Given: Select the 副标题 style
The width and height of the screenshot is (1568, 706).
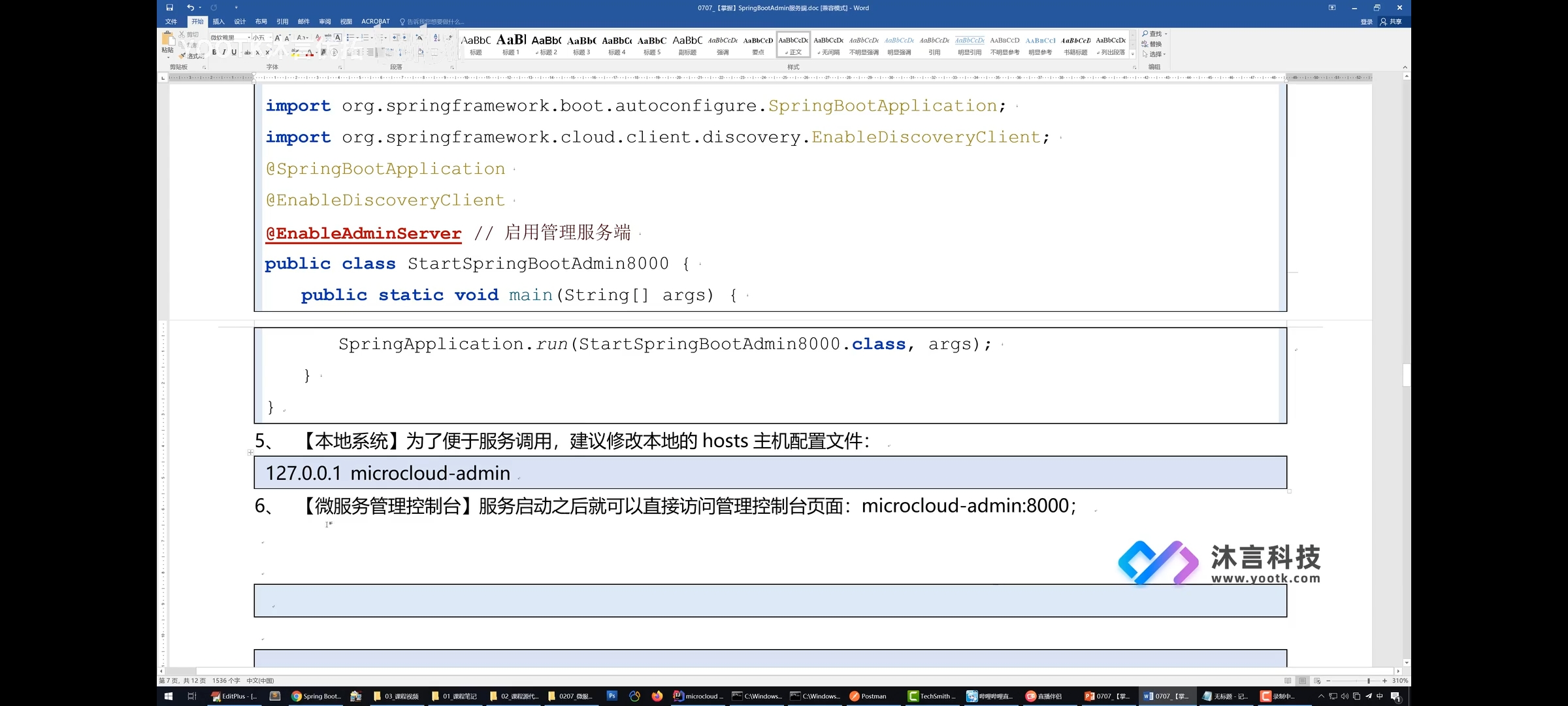Looking at the screenshot, I should [x=687, y=44].
